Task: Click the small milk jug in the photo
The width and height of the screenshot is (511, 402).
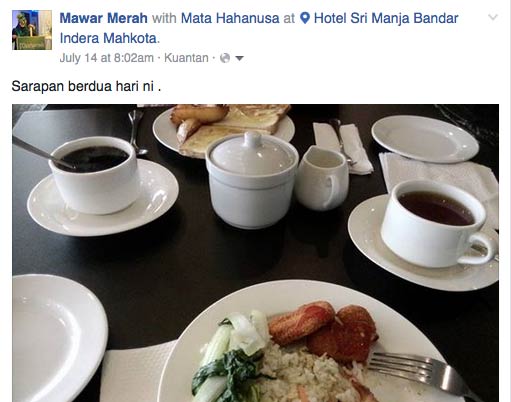Action: coord(322,178)
